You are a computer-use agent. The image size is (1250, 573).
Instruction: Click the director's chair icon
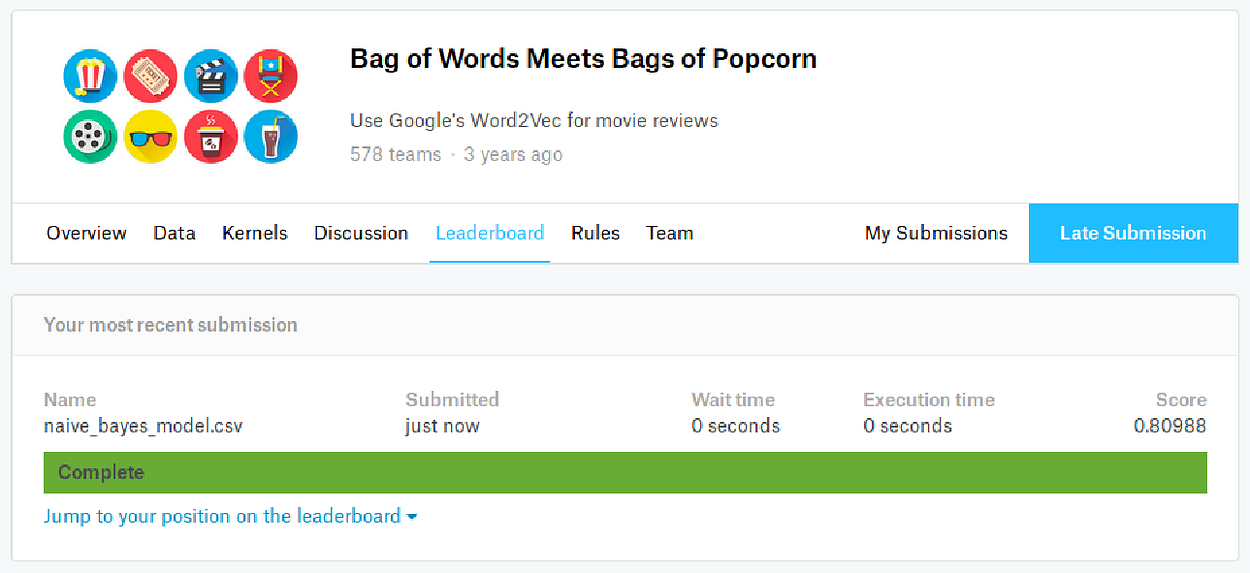coord(271,76)
